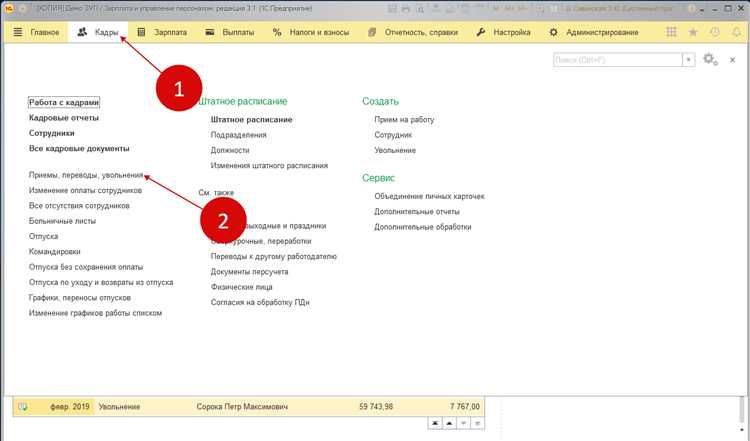Screen dimensions: 750x441
Task: Clear the search field with x button
Action: [688, 60]
